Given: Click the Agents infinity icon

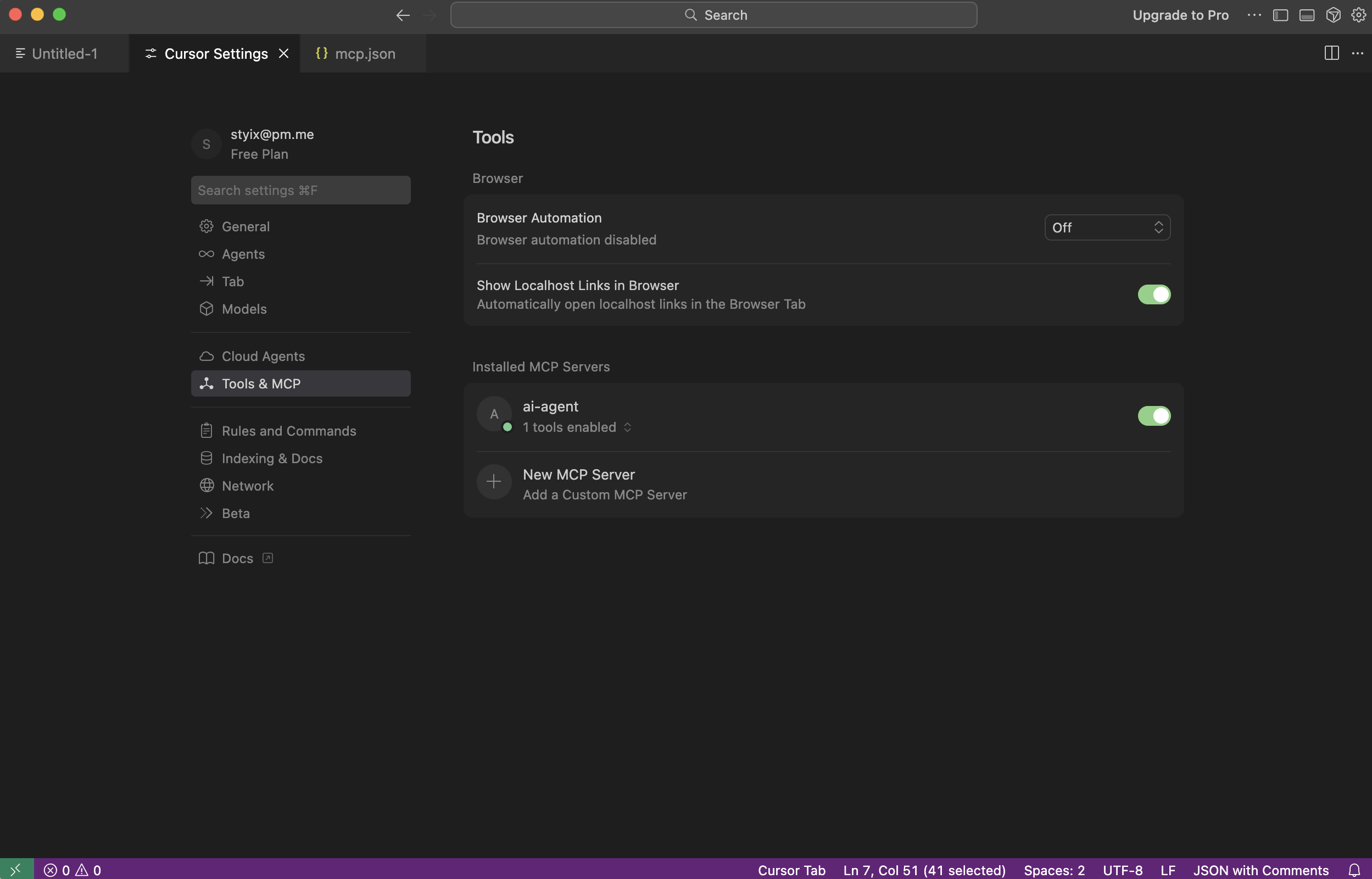Looking at the screenshot, I should point(207,254).
